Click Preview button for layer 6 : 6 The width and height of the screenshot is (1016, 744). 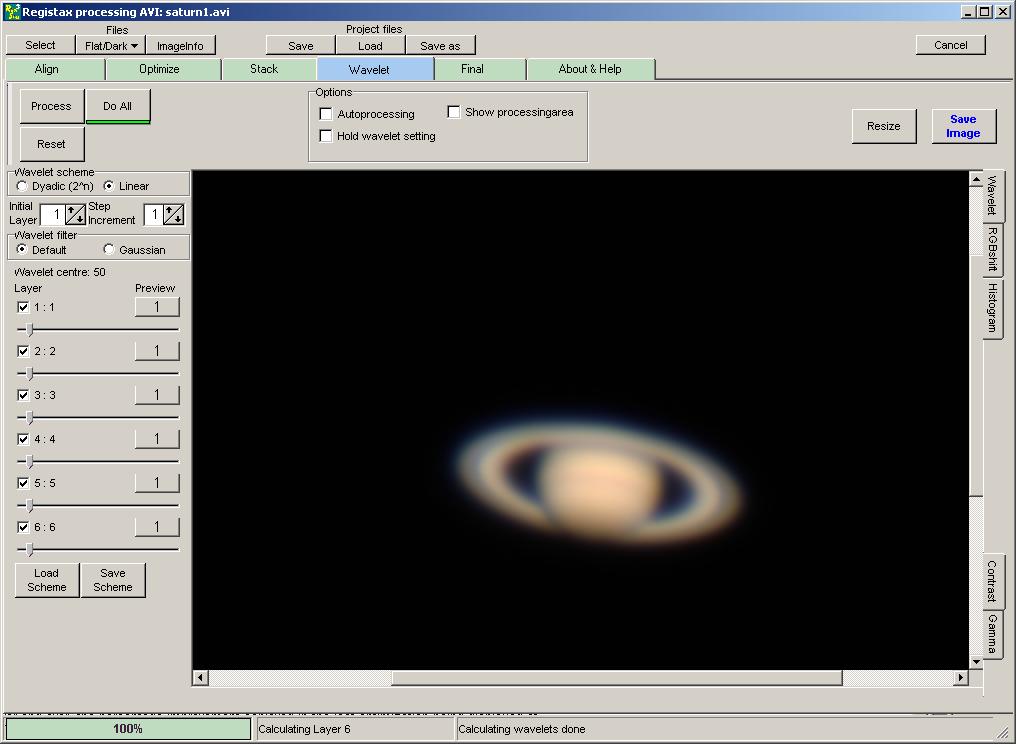(157, 528)
